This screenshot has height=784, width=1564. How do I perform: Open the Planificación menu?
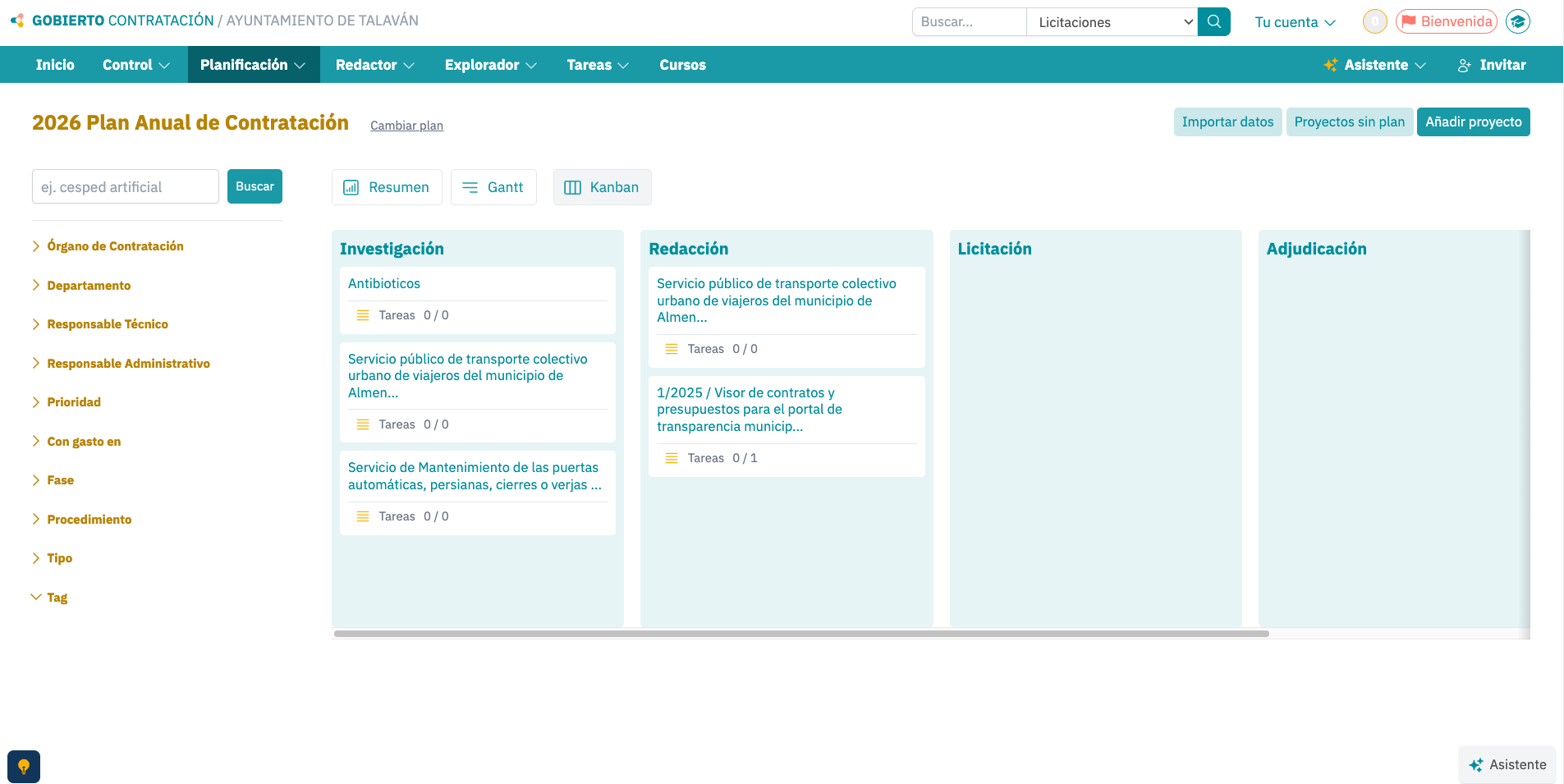click(x=252, y=65)
